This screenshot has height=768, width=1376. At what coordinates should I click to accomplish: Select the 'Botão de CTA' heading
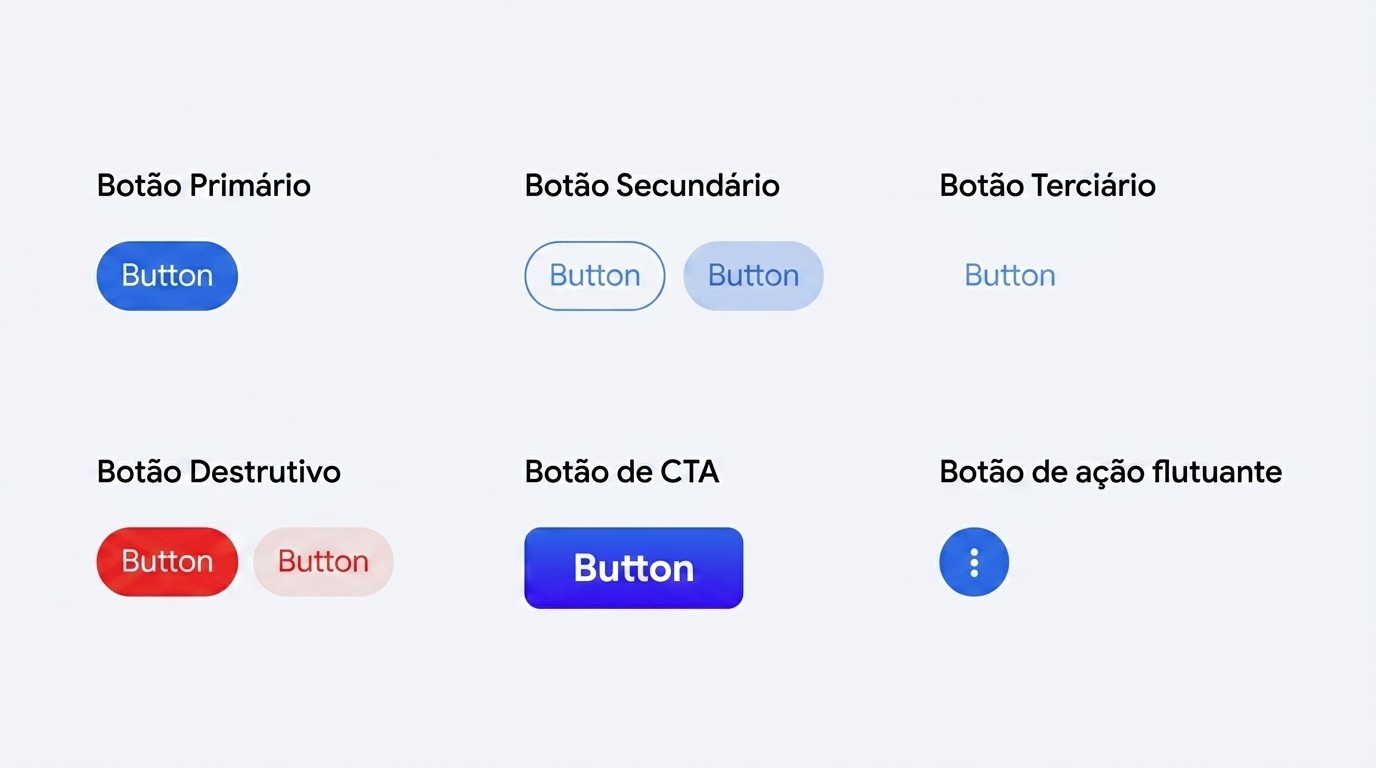point(622,471)
